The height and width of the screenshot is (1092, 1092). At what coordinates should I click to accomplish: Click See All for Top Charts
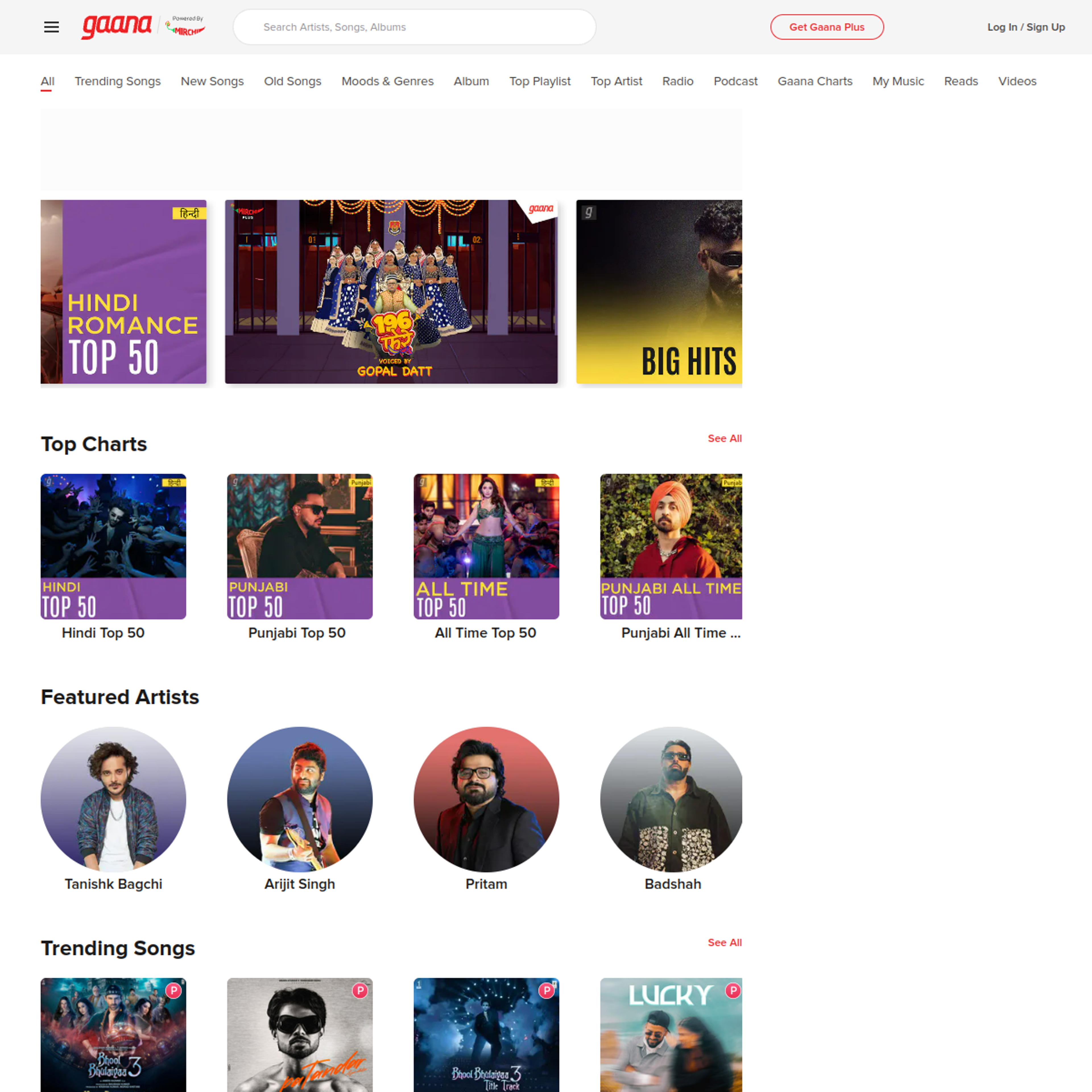tap(725, 439)
